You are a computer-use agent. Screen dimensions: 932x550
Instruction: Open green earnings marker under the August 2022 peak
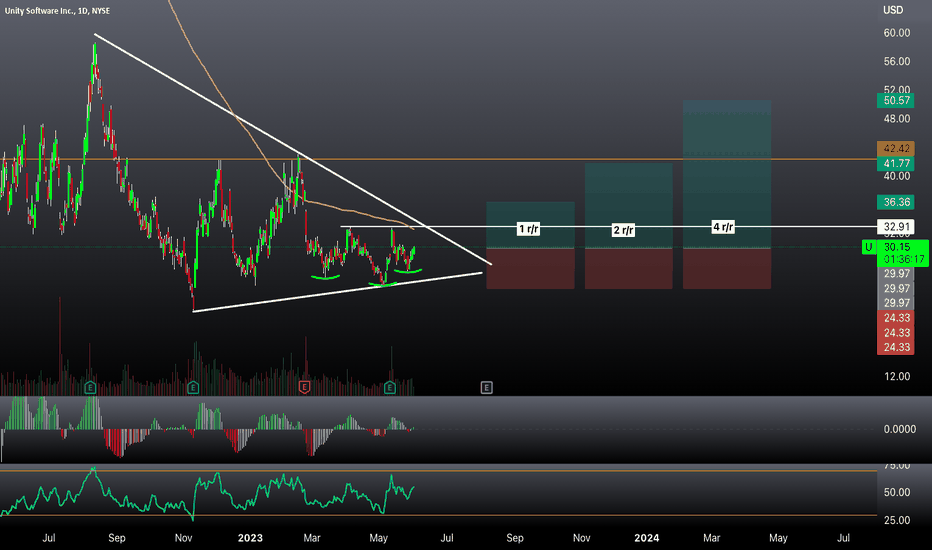click(x=90, y=388)
